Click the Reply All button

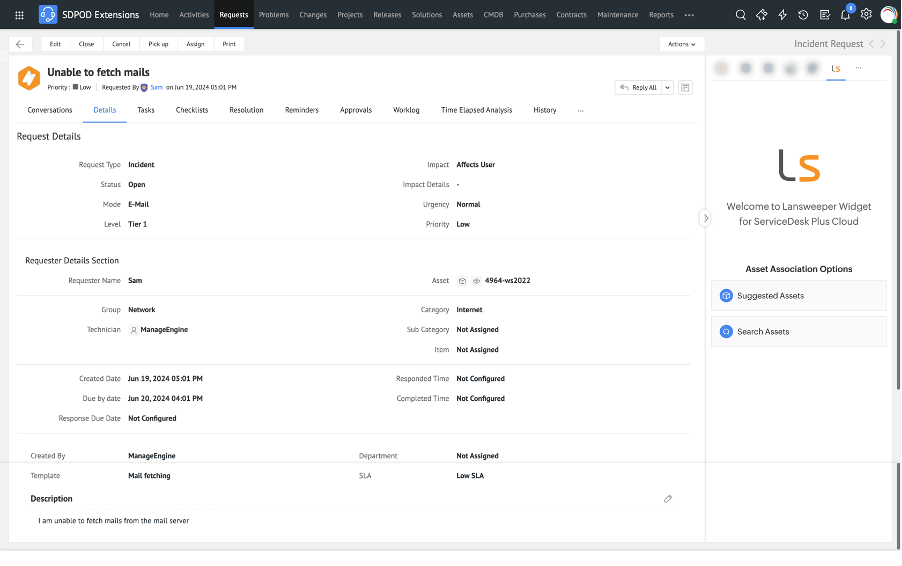[639, 88]
